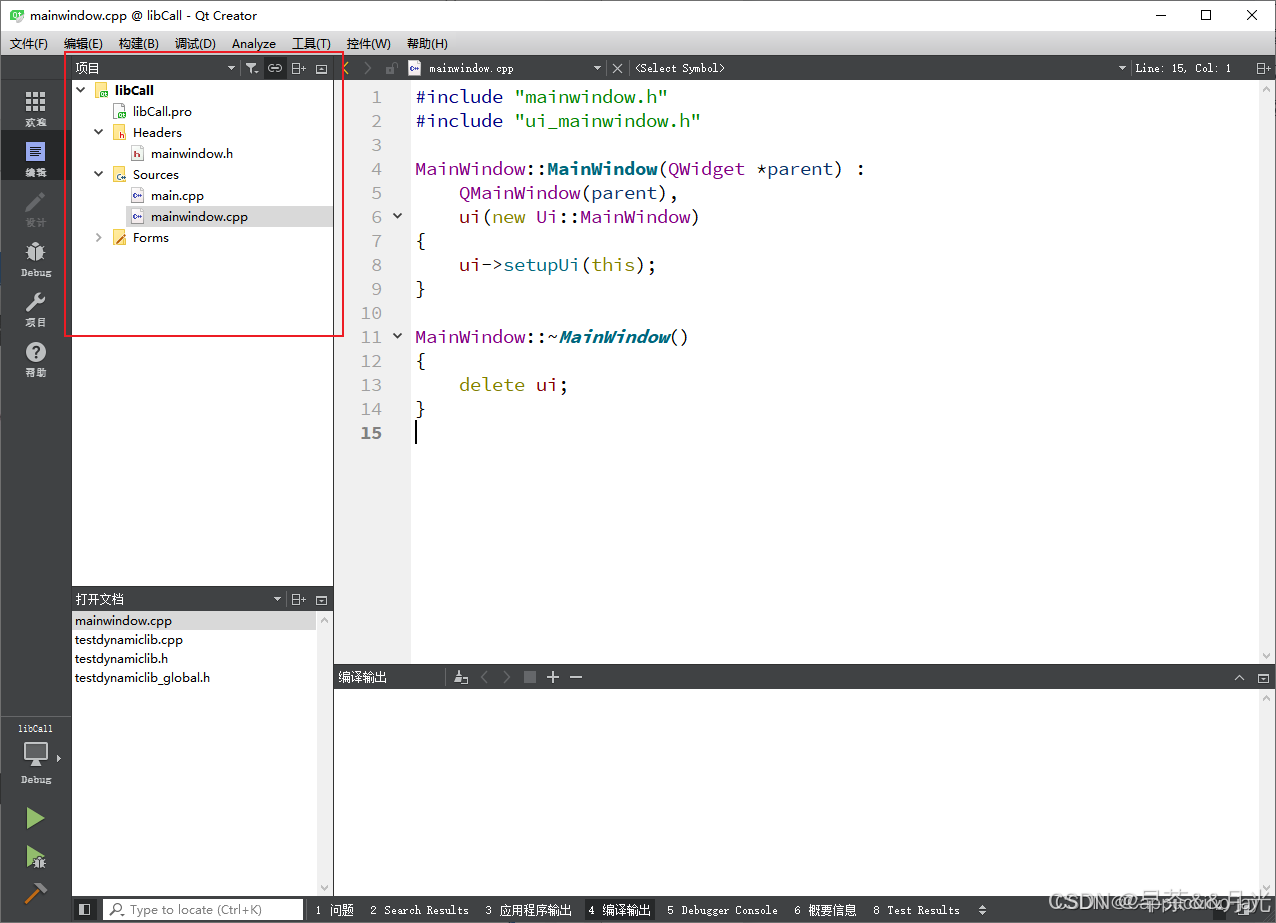Switch to Debug mode in sidebar

click(35, 259)
